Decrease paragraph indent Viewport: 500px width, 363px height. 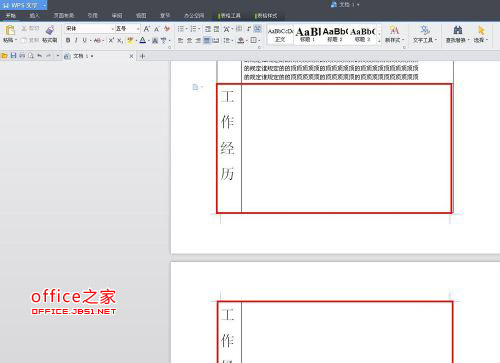tap(208, 29)
